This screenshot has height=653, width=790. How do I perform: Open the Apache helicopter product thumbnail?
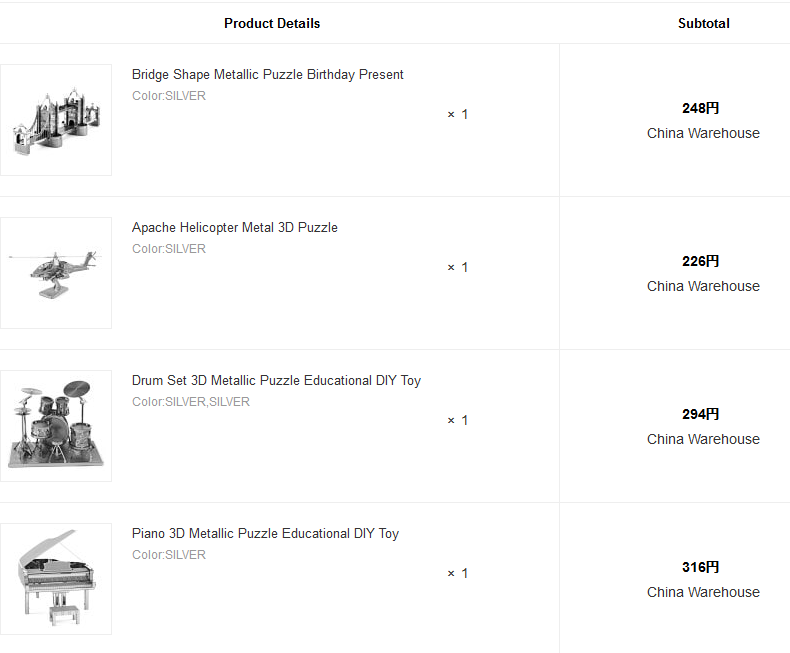[56, 273]
